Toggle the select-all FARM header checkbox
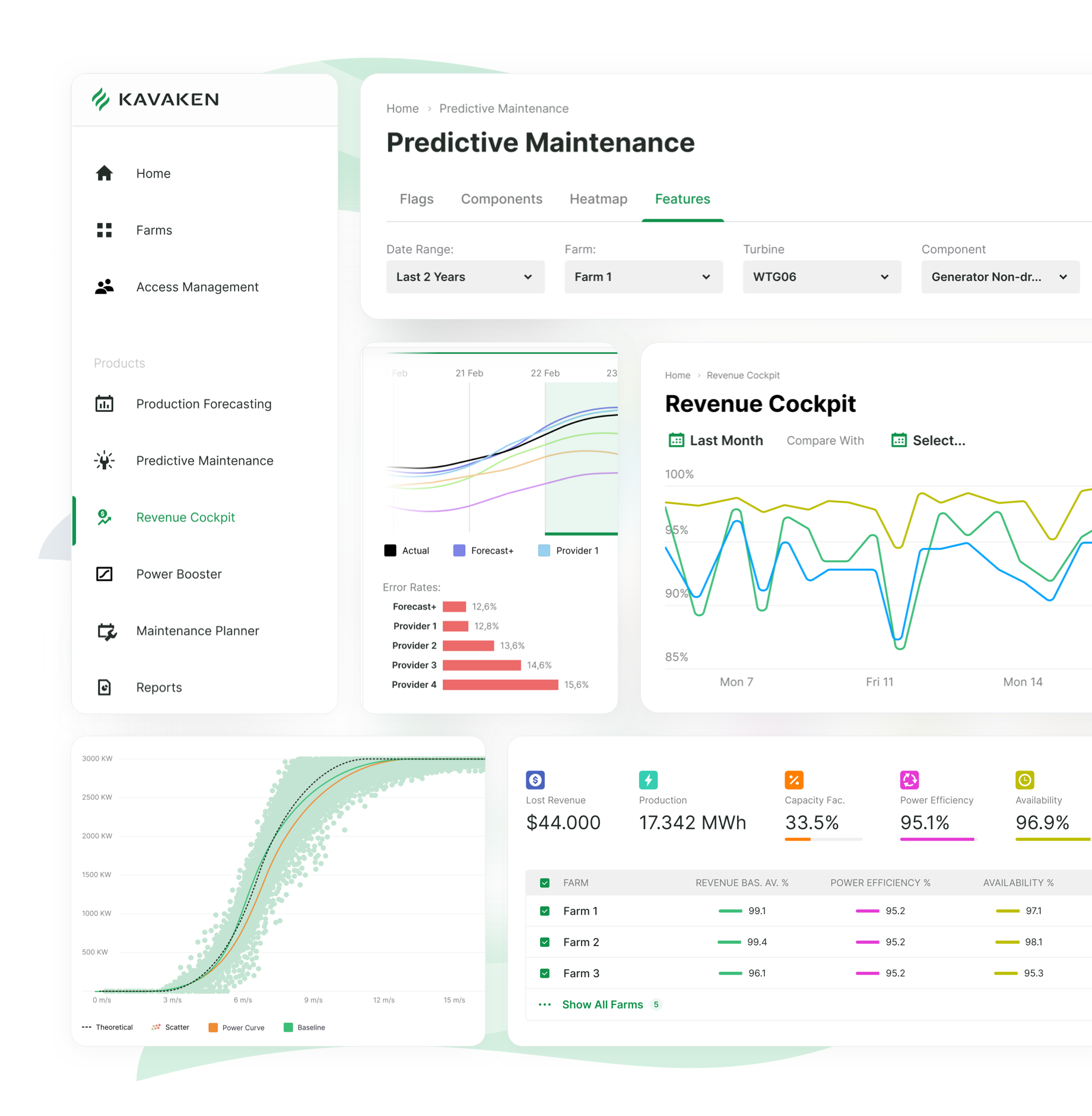Image resolution: width=1092 pixels, height=1116 pixels. coord(545,883)
